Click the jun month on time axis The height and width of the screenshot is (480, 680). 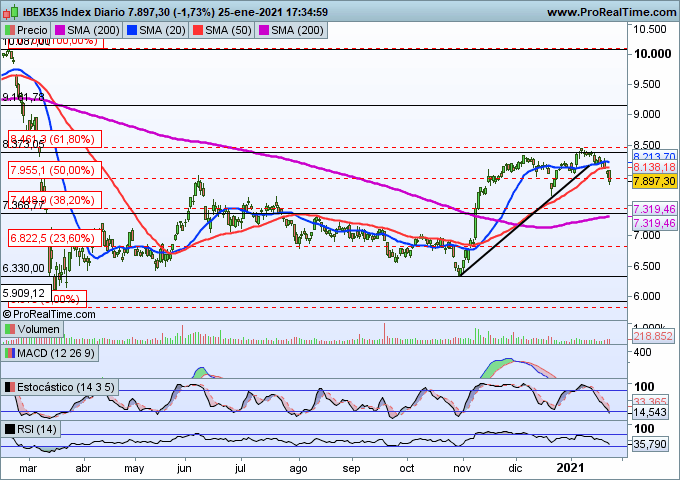(184, 469)
